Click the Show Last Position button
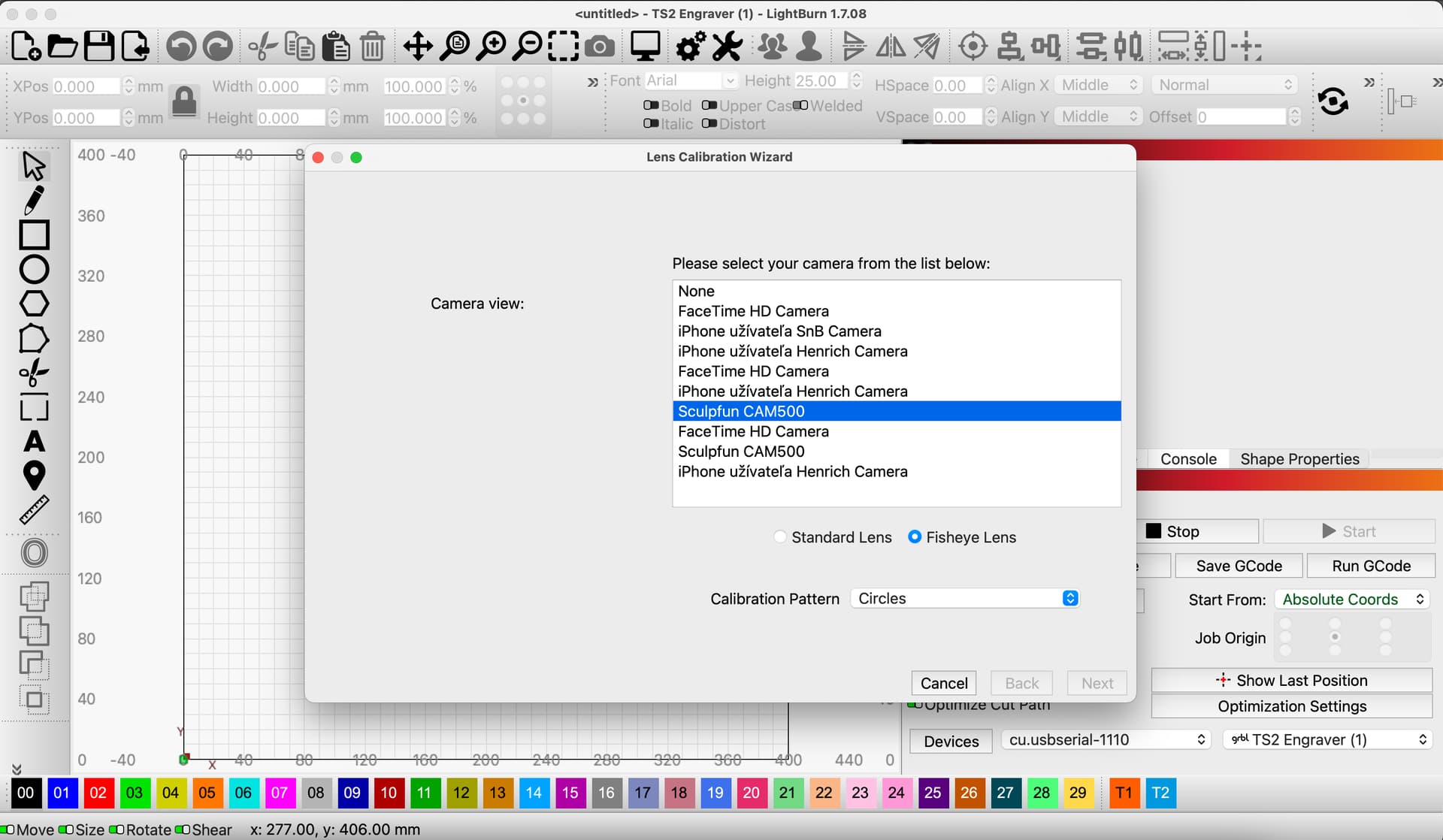 pyautogui.click(x=1291, y=680)
